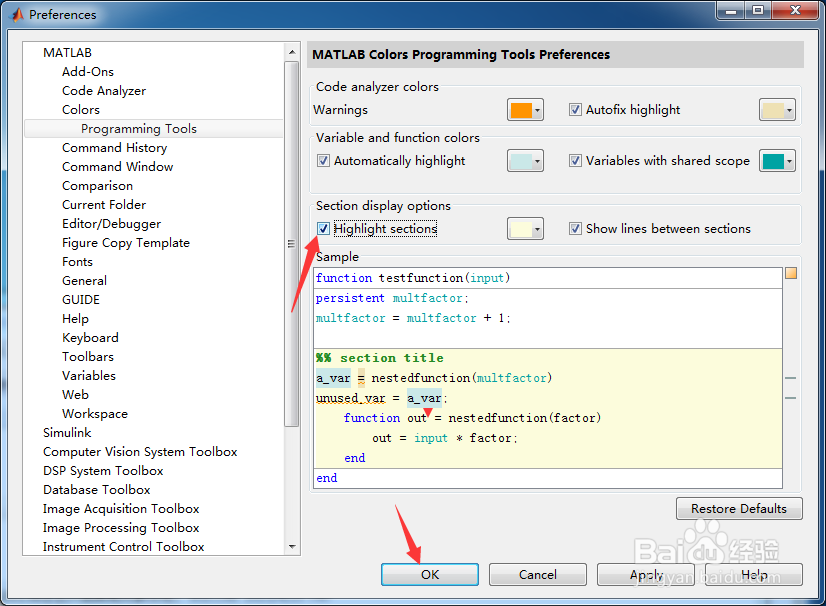
Task: Open Workspace preferences
Action: [x=95, y=414]
